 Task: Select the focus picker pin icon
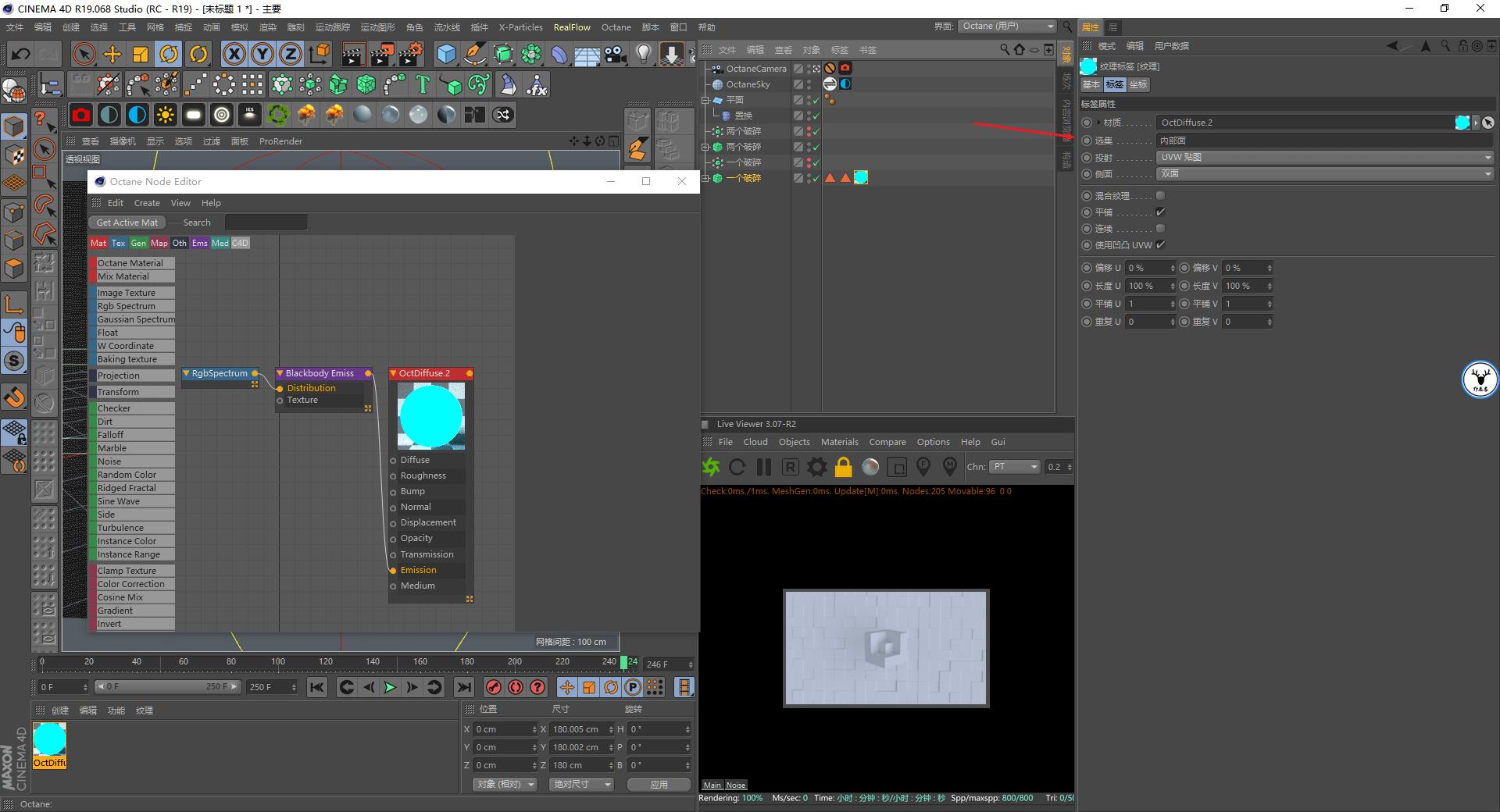click(x=923, y=467)
